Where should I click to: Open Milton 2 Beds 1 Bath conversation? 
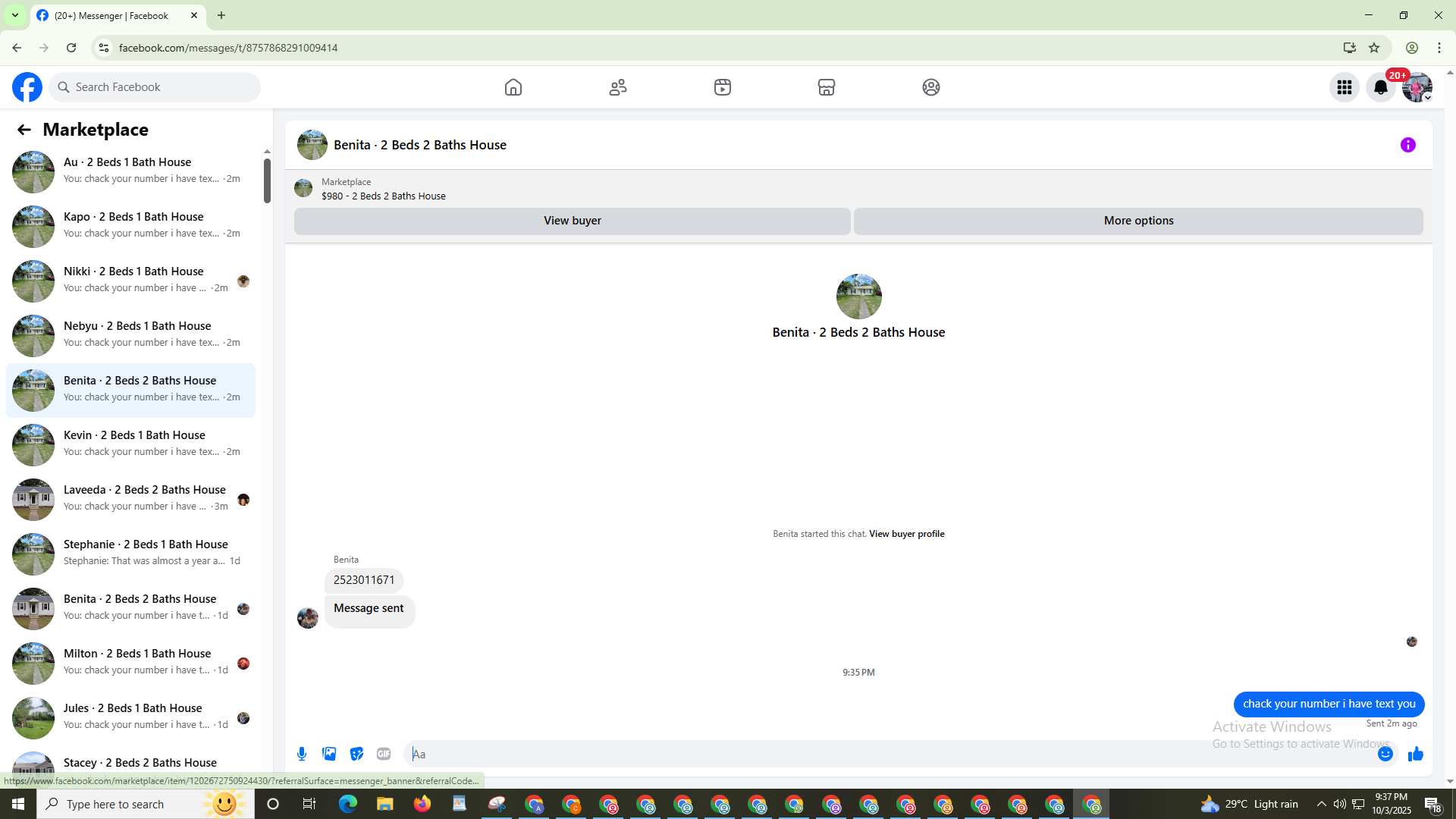click(x=131, y=663)
